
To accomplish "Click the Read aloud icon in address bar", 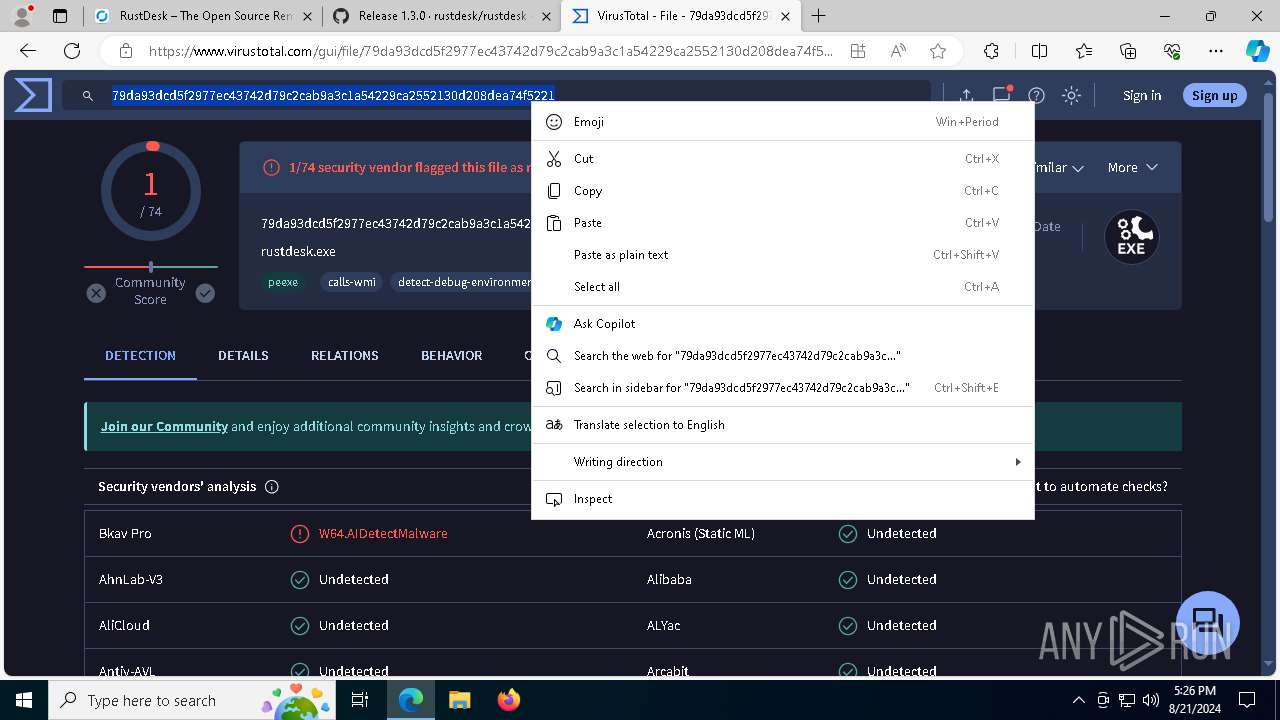I will pos(898,51).
